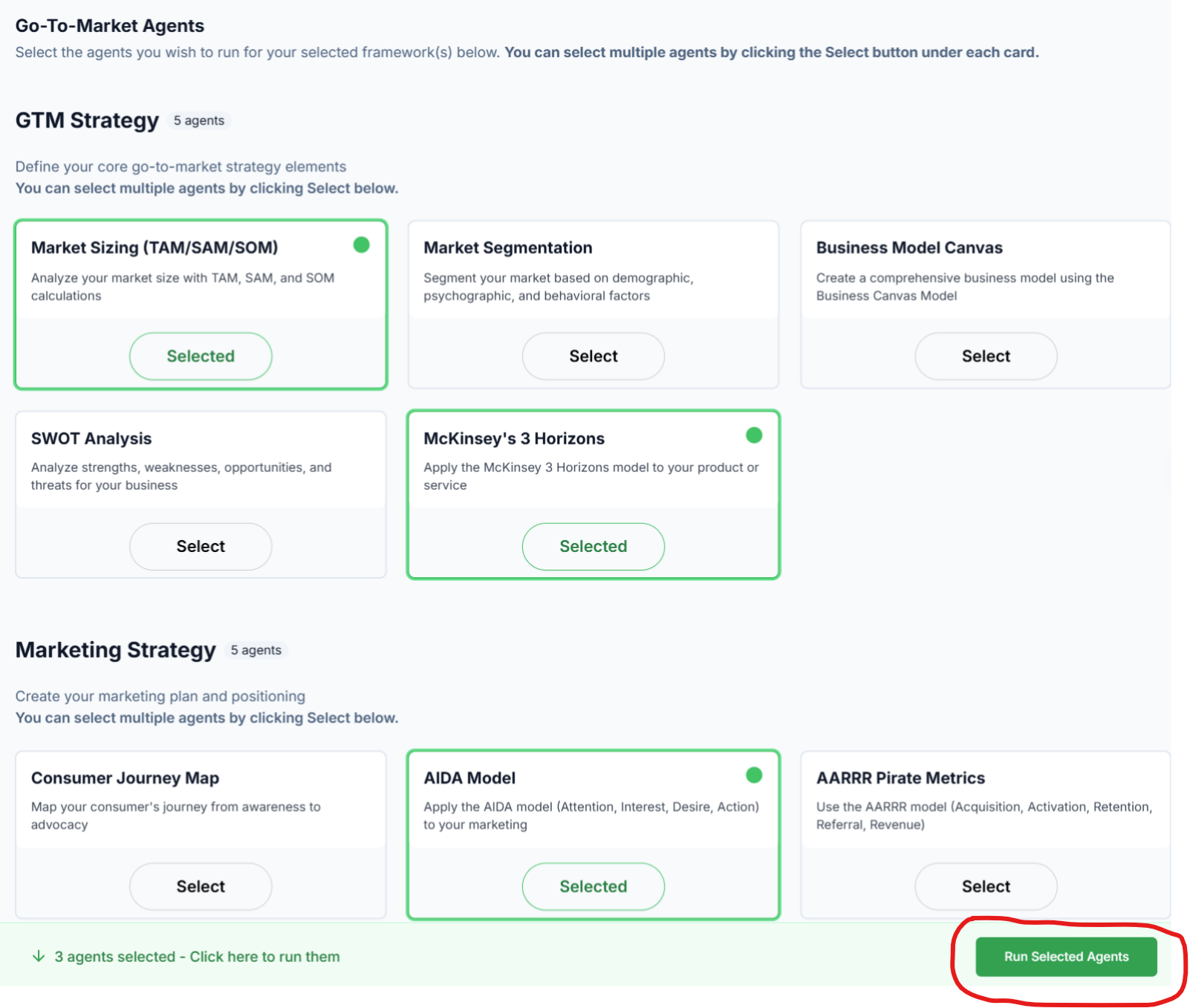Select the Market Segmentation agent

[x=593, y=357]
